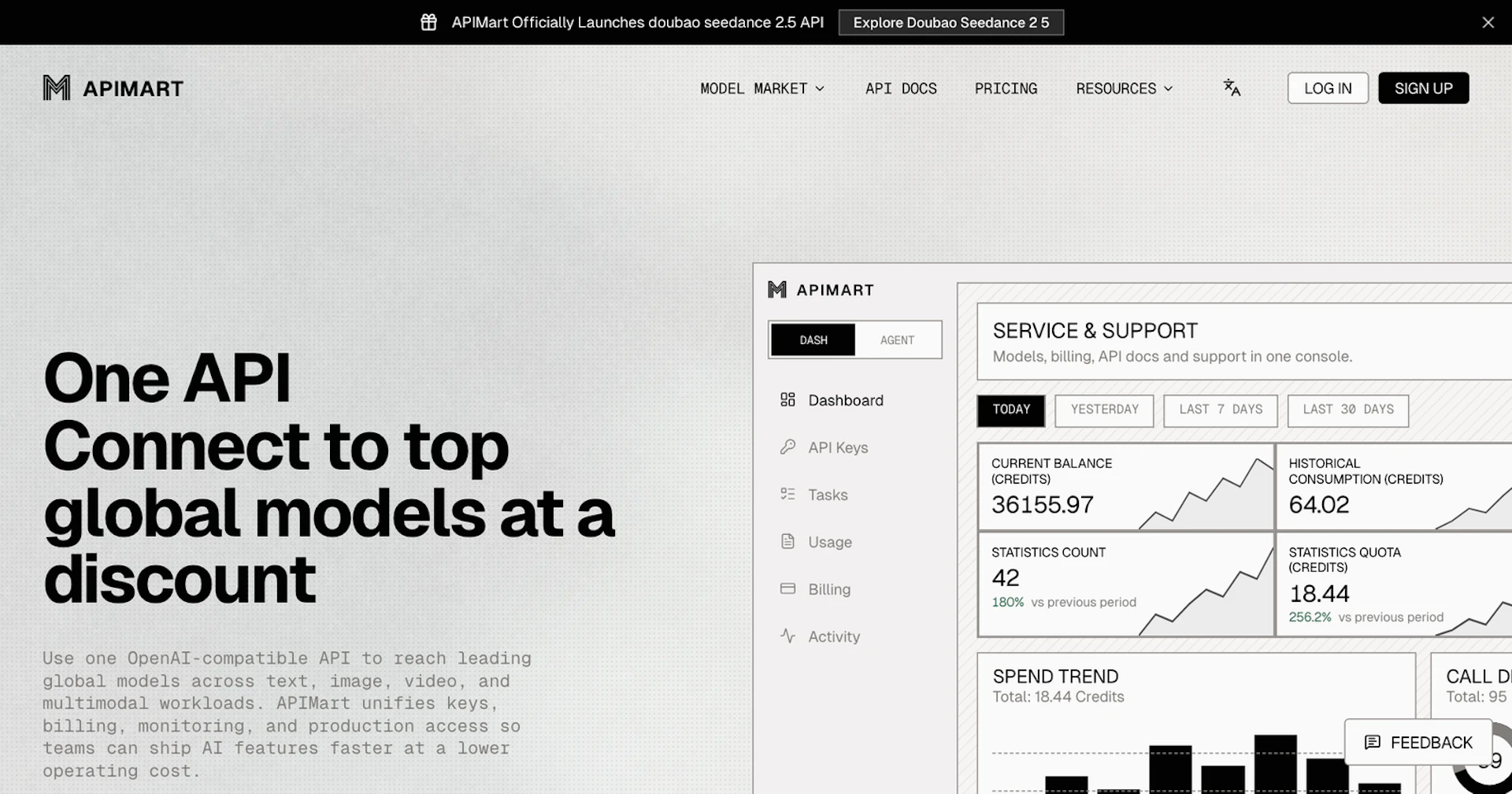
Task: Open API Keys in the console sidebar
Action: tap(838, 447)
